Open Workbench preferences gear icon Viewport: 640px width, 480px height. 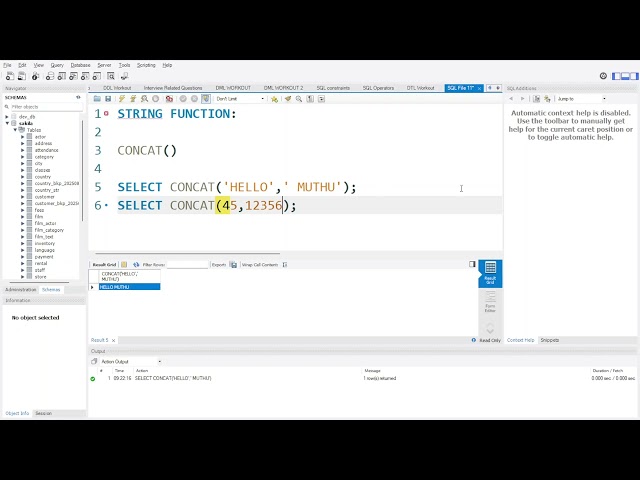pos(603,76)
